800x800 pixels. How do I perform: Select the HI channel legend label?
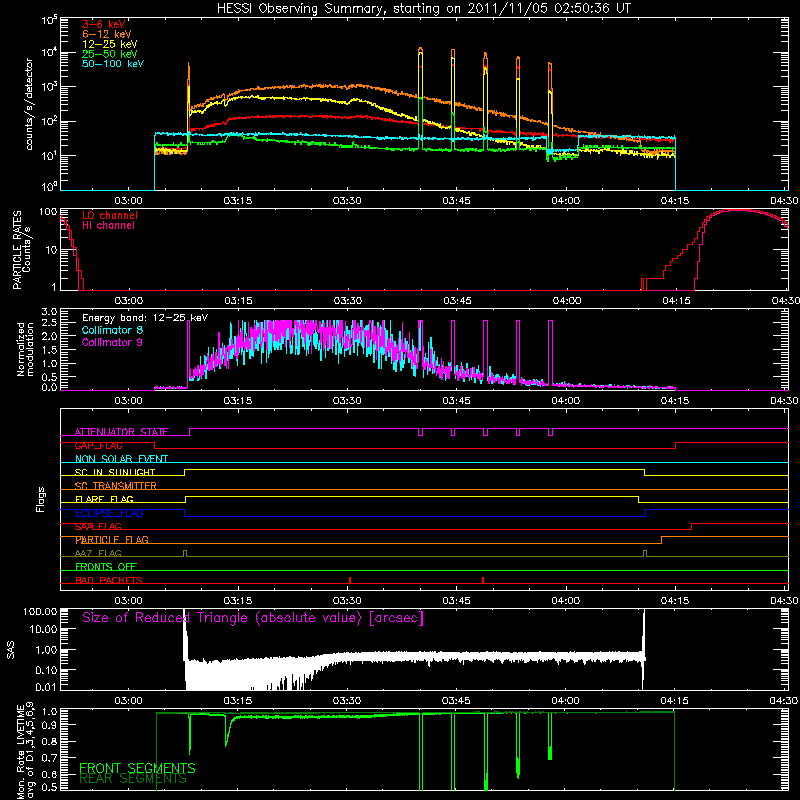click(x=108, y=226)
